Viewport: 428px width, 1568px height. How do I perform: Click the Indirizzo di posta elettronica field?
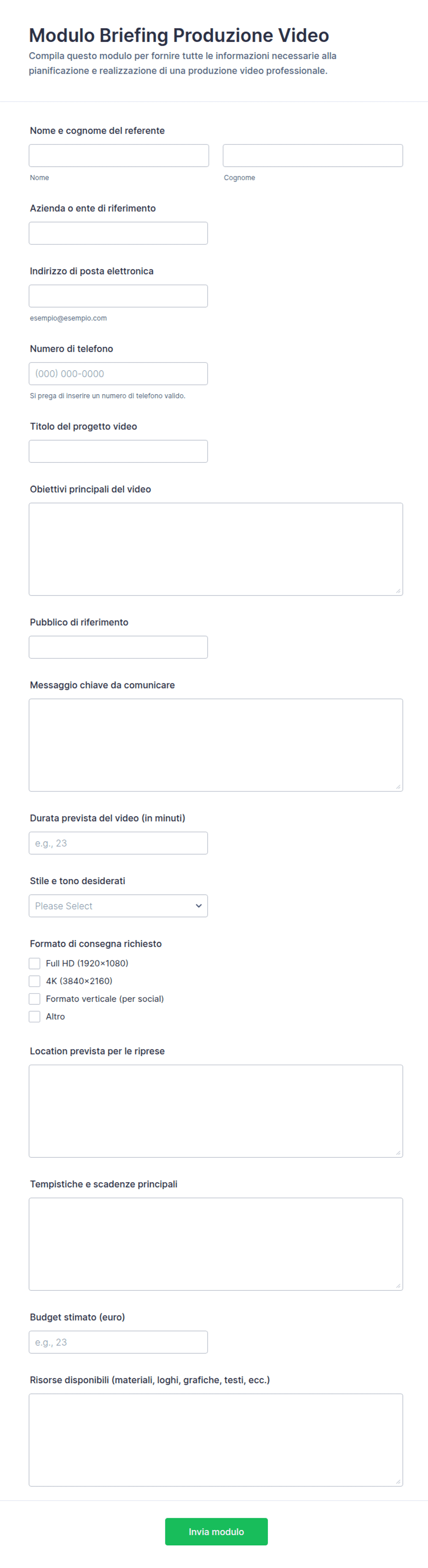[118, 296]
